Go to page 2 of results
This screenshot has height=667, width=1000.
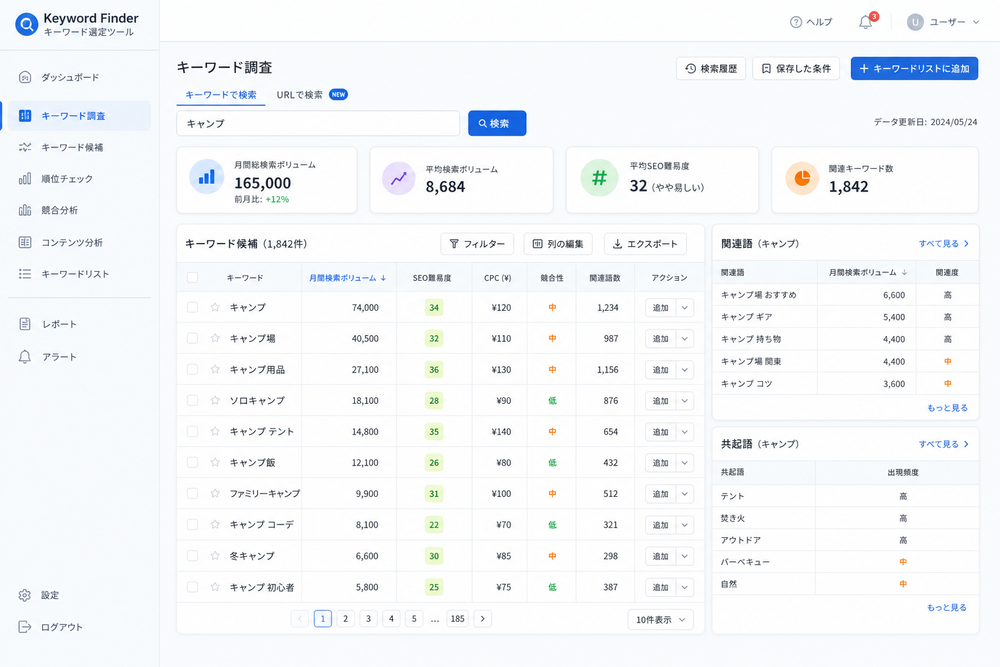[x=346, y=619]
